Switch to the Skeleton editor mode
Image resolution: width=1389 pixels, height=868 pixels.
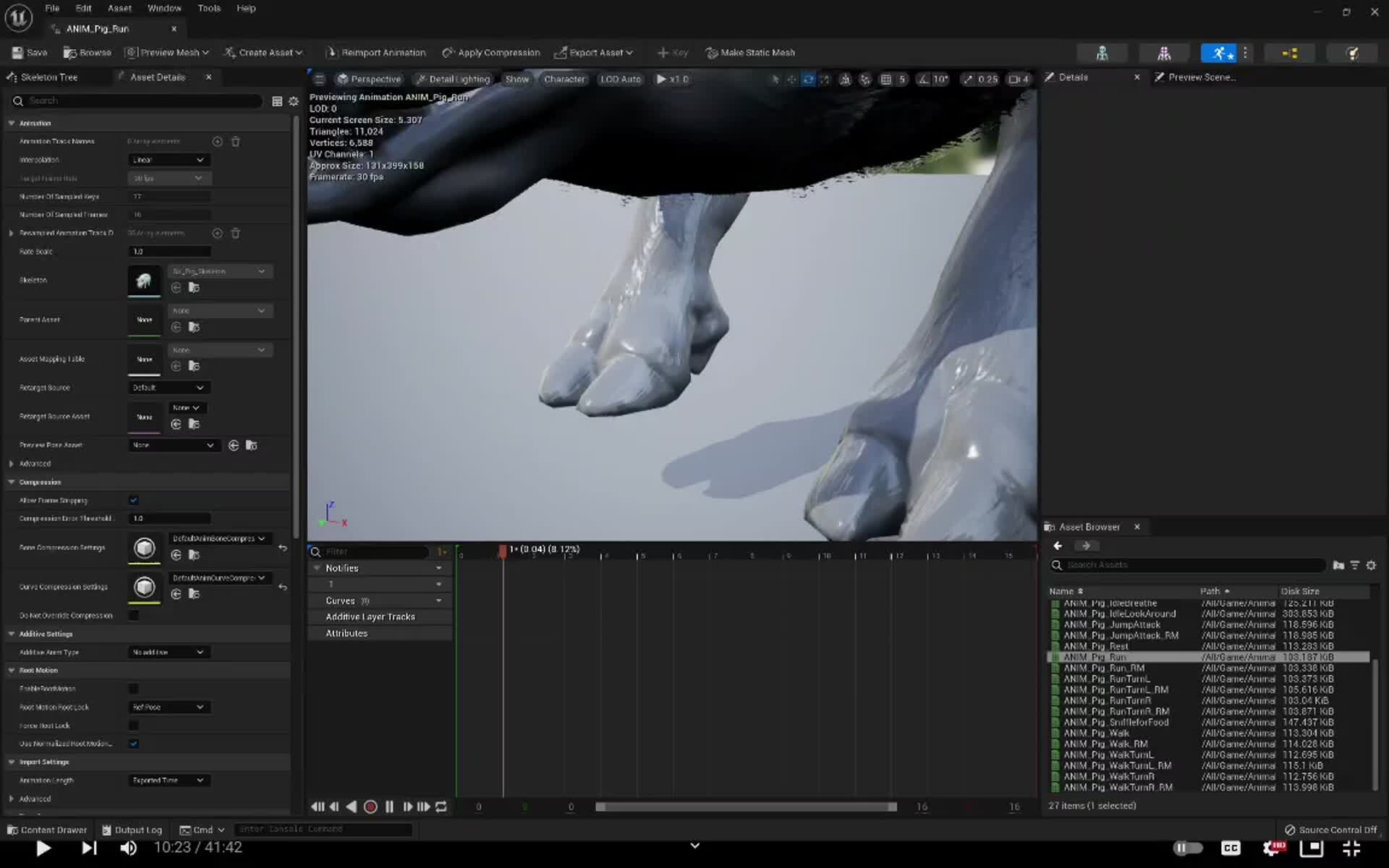click(1103, 52)
